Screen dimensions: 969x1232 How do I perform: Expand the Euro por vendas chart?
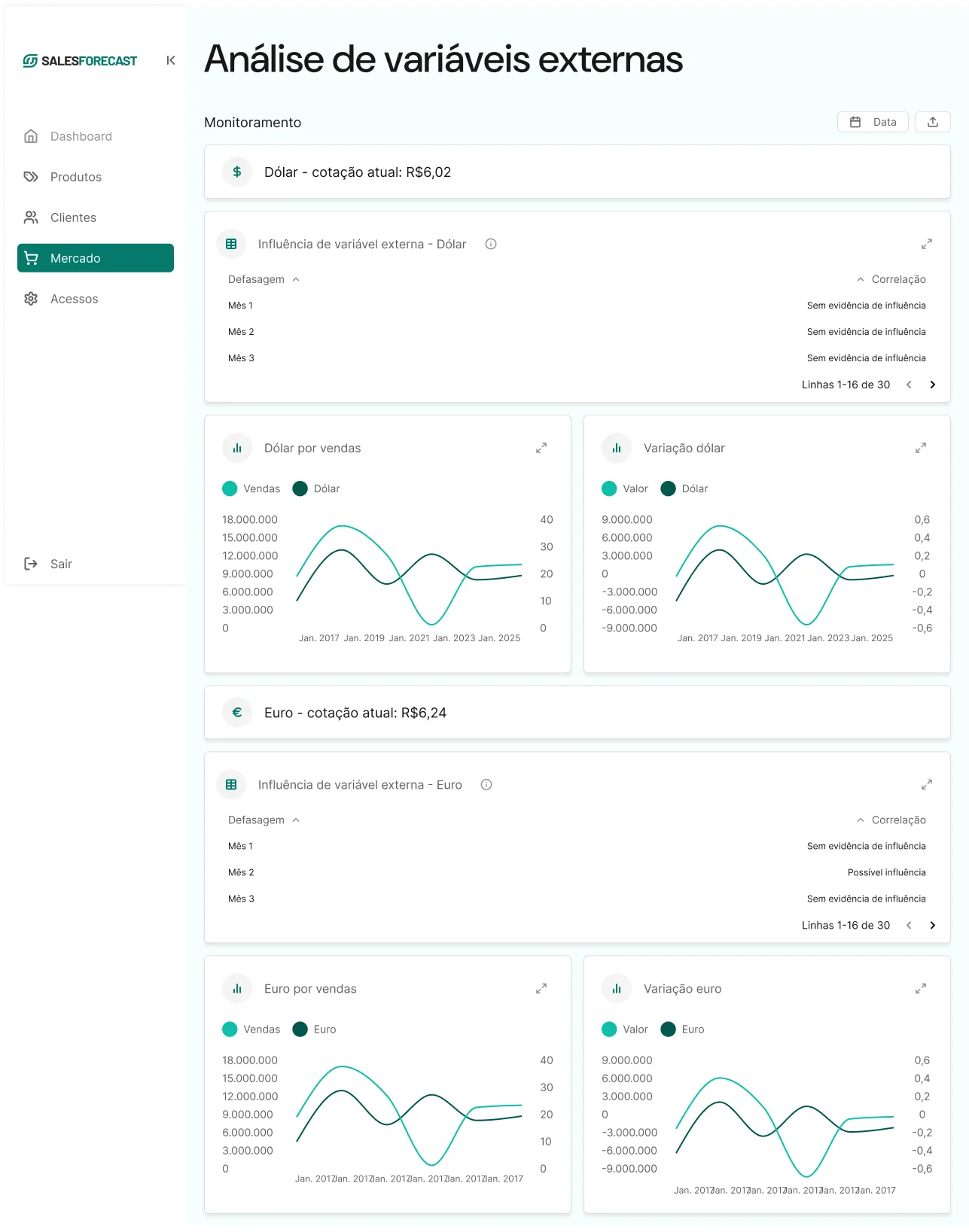[x=541, y=988]
